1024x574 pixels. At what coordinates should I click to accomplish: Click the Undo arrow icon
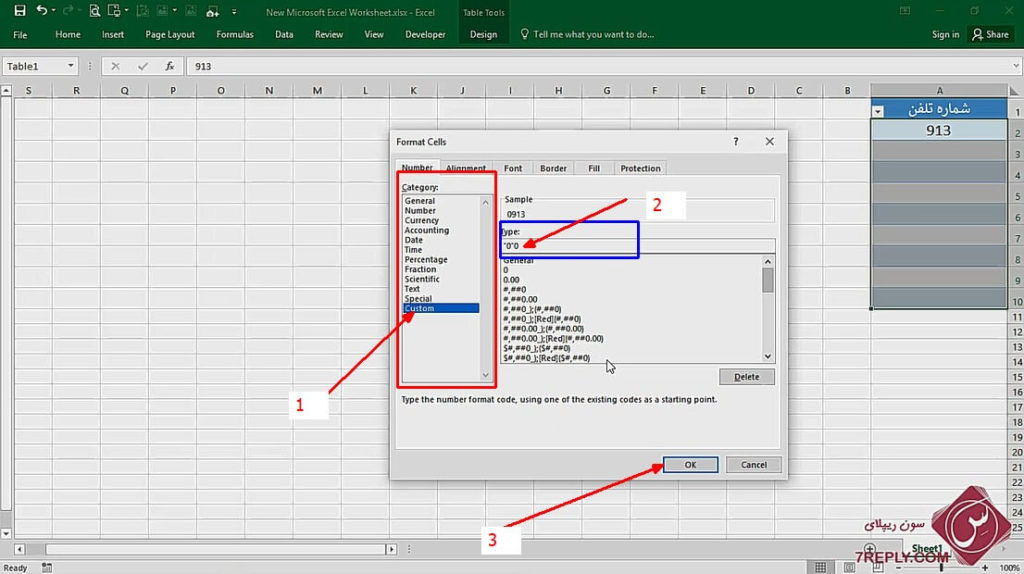tap(42, 11)
